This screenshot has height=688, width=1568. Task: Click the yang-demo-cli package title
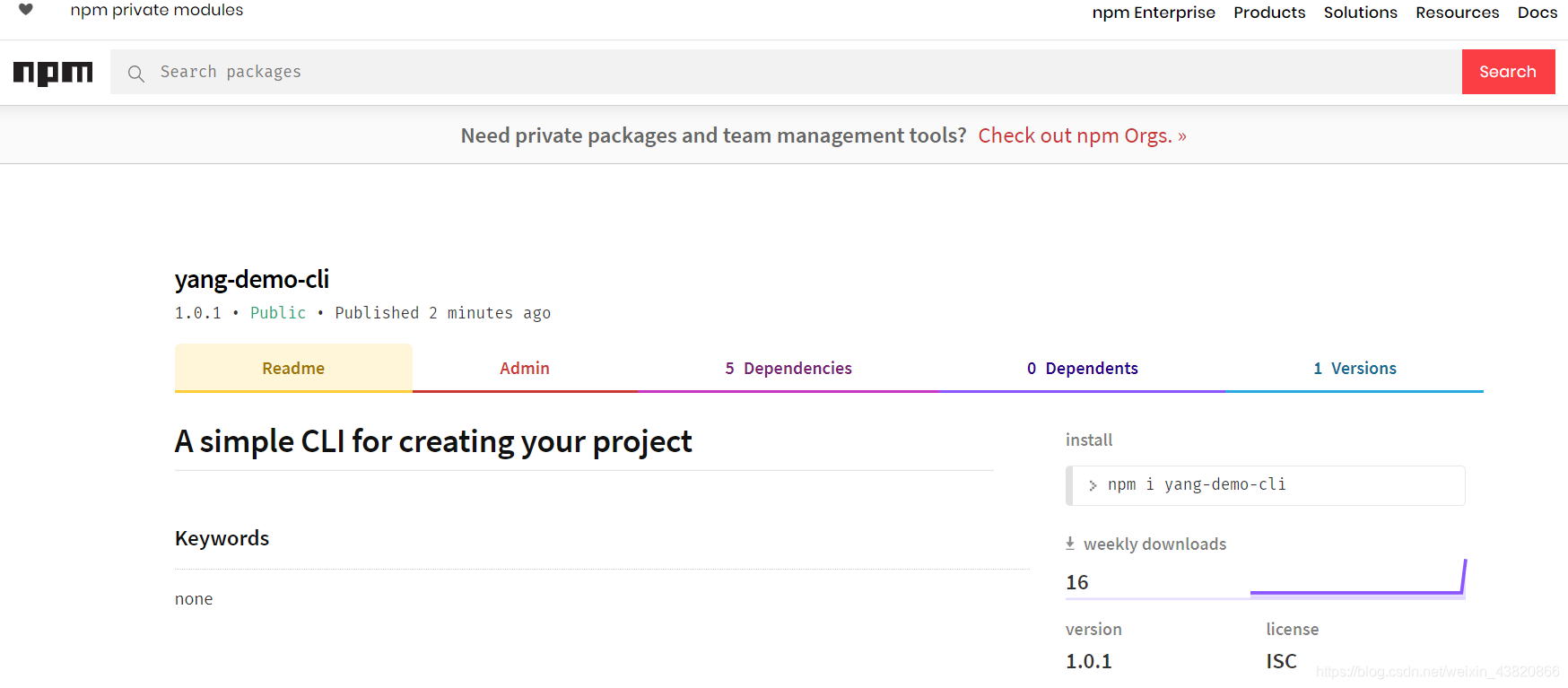[x=252, y=279]
